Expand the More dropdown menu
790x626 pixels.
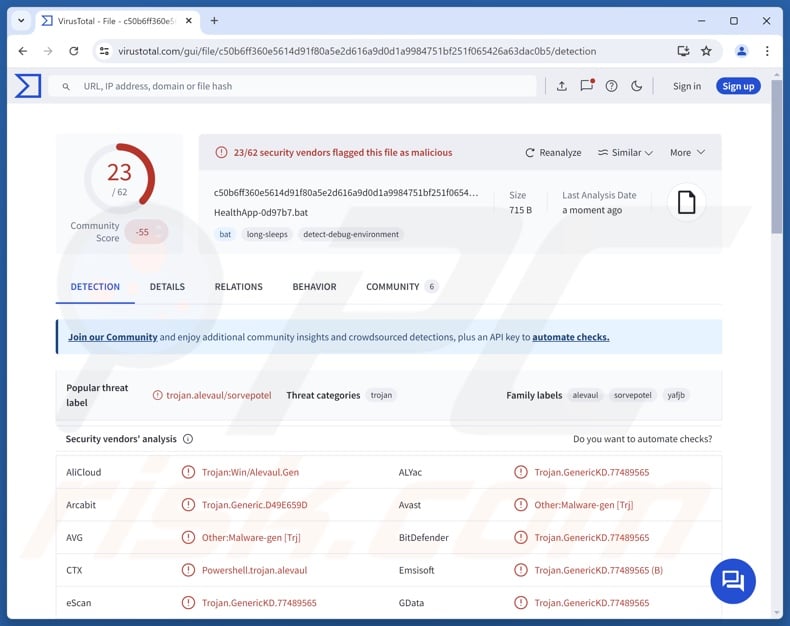tap(687, 153)
